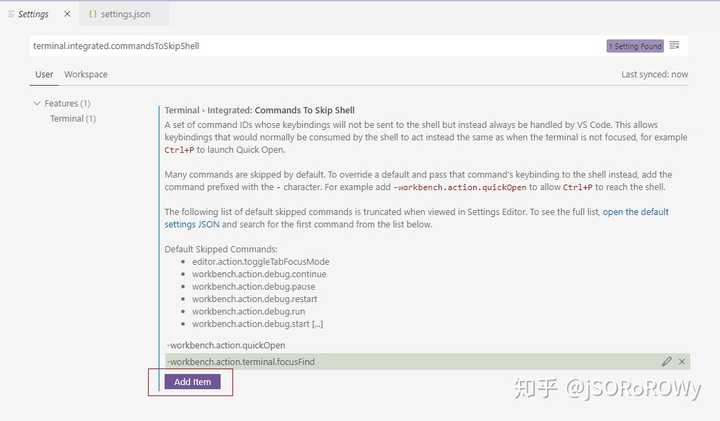Remove the terminal.focusFind item with its X icon

[x=682, y=361]
